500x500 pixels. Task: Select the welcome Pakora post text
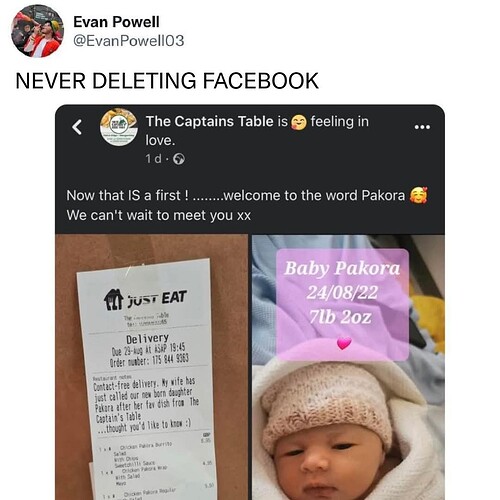coord(247,205)
